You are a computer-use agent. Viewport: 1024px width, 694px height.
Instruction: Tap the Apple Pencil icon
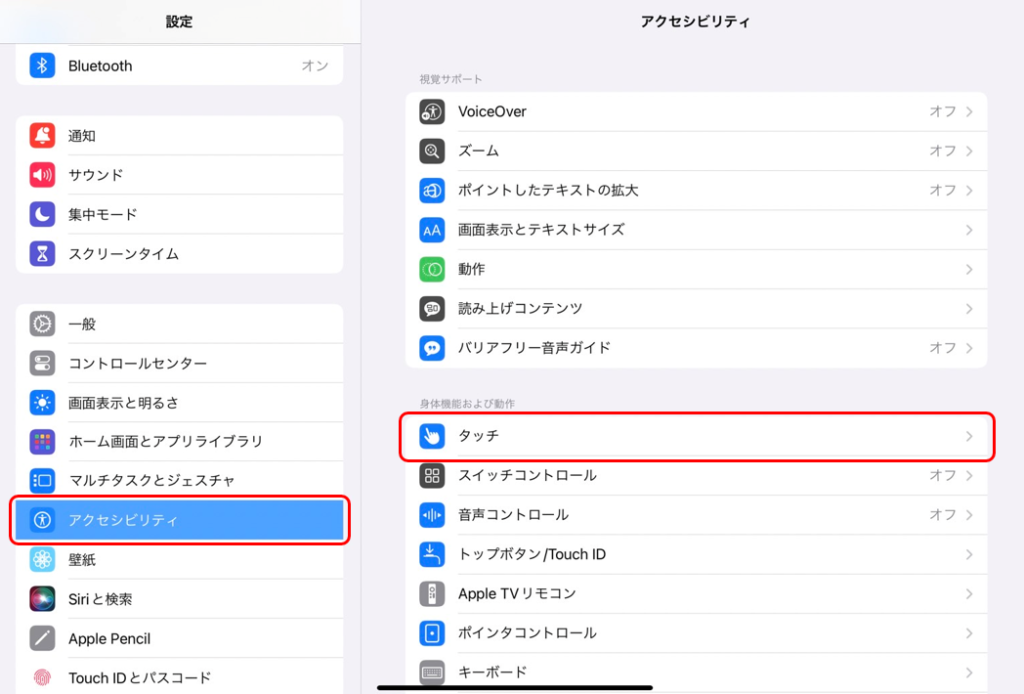pyautogui.click(x=42, y=638)
